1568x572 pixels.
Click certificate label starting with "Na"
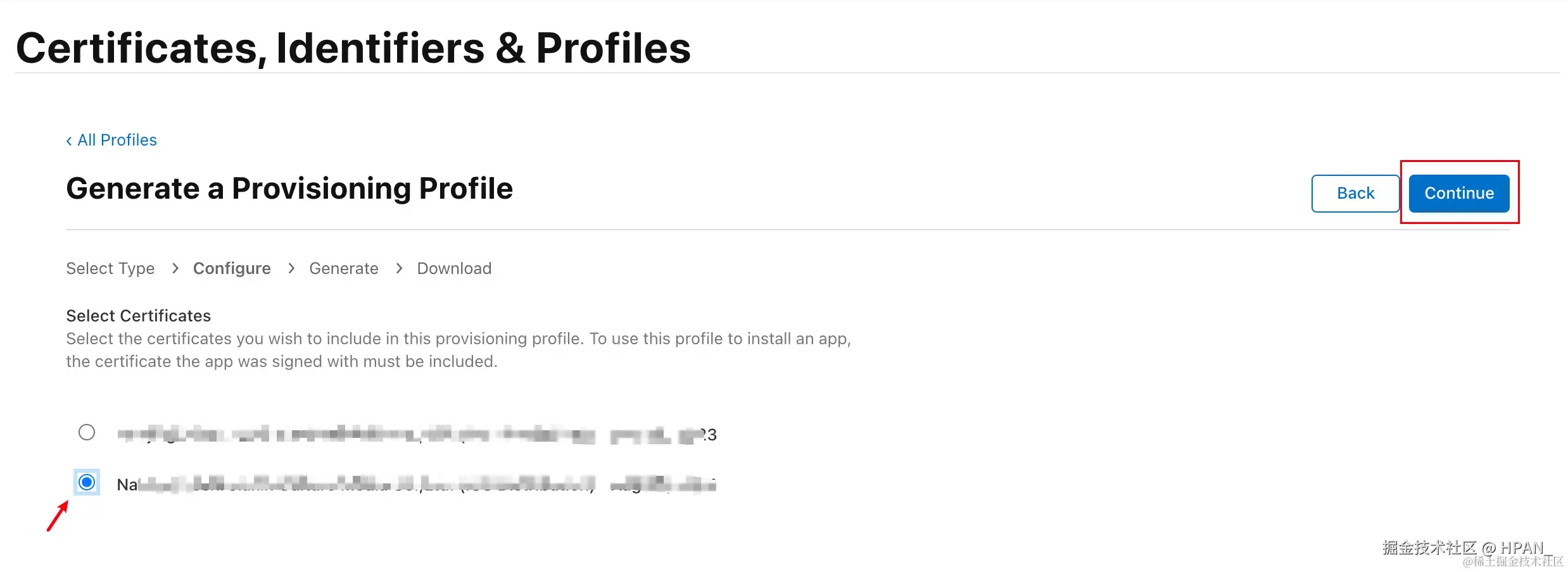pos(415,485)
